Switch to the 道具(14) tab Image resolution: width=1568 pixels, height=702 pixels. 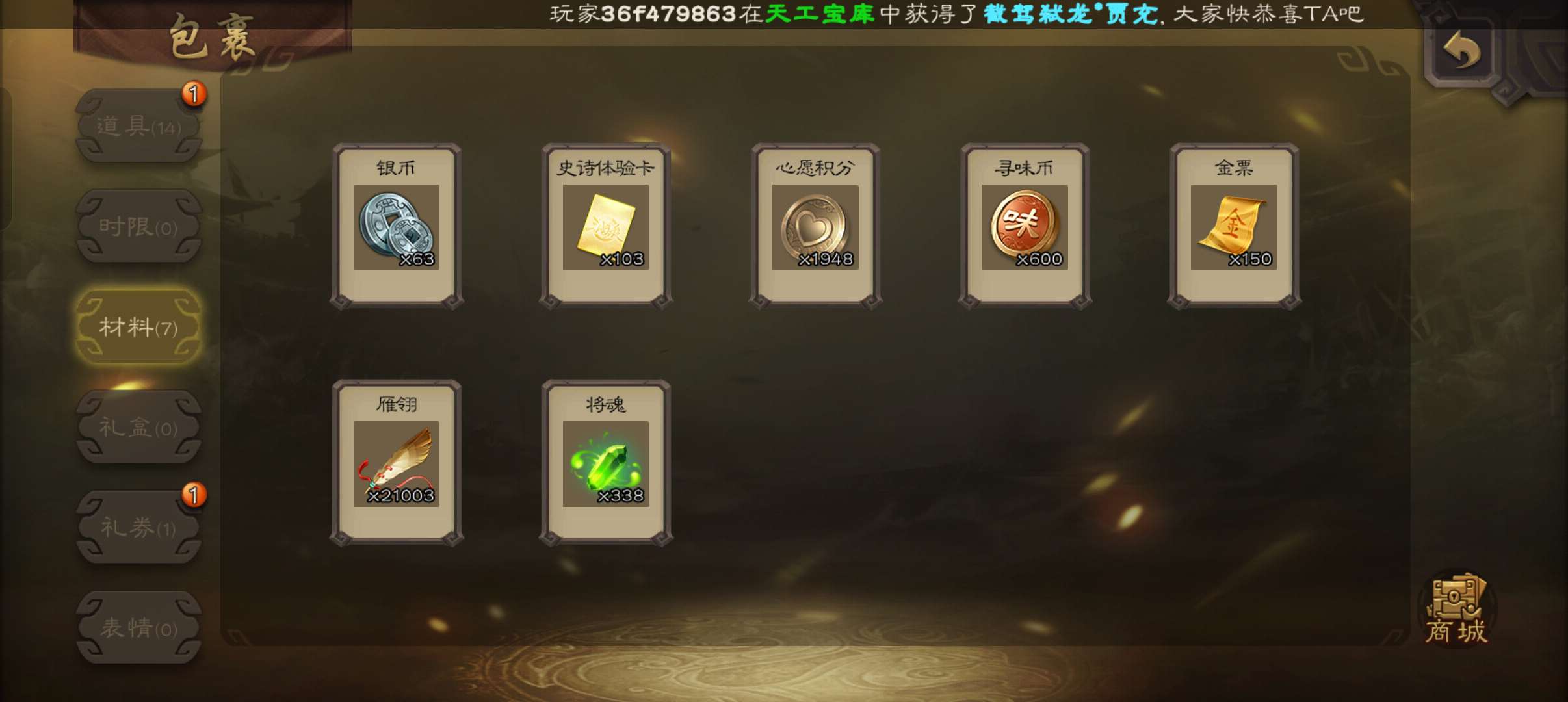click(138, 126)
